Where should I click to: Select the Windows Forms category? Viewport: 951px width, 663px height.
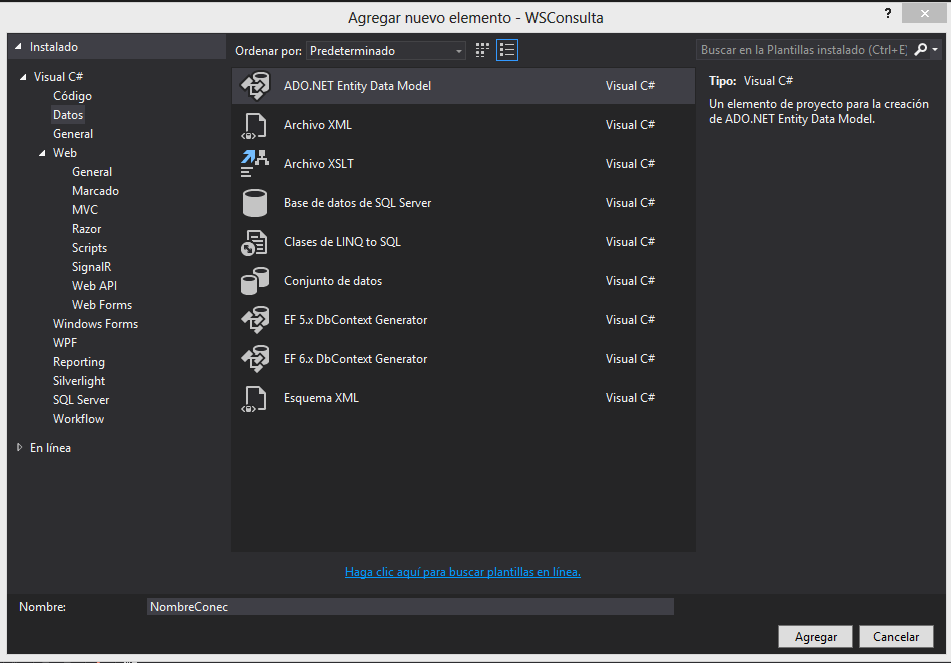[95, 324]
